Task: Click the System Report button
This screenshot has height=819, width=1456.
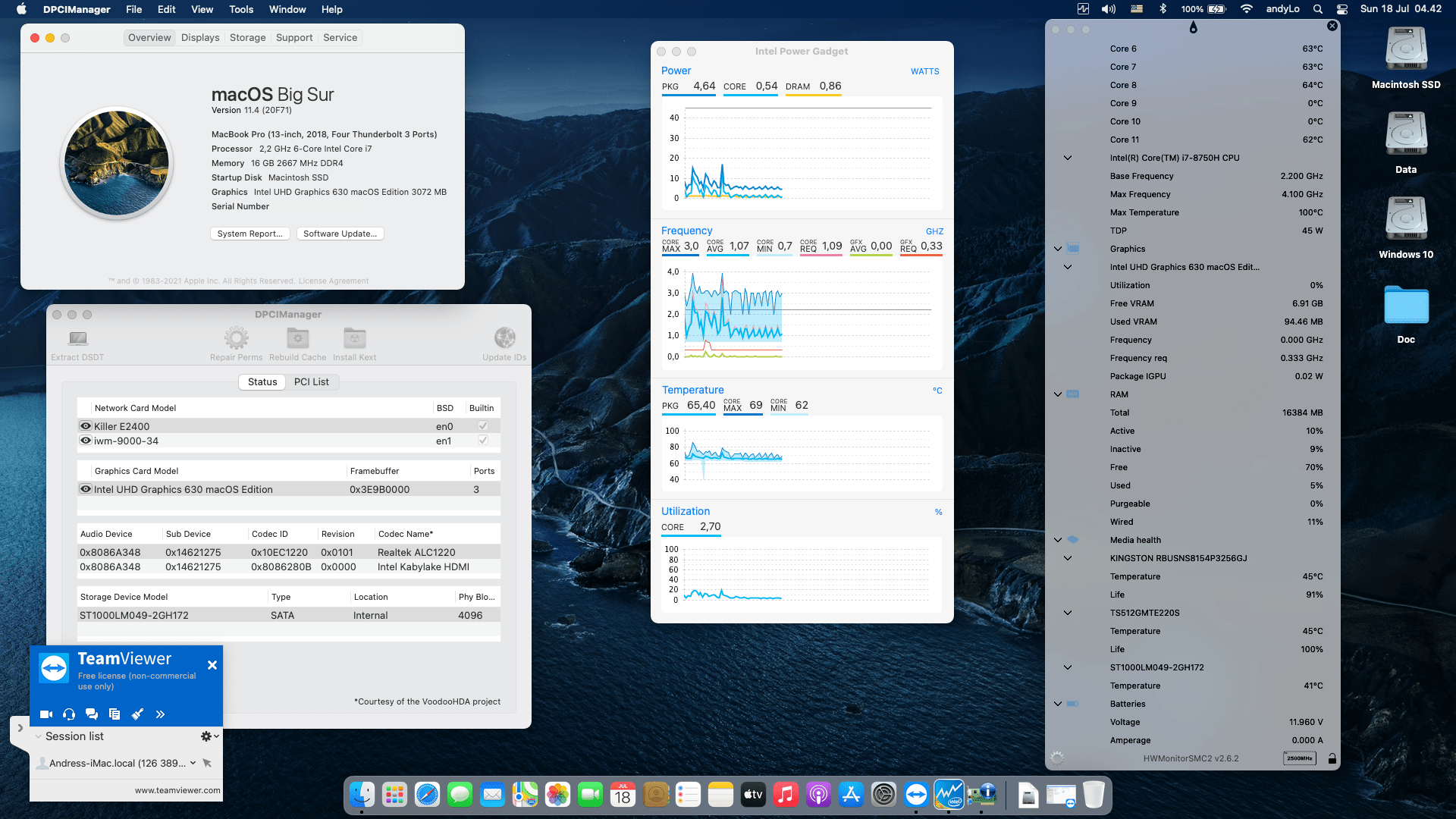Action: coord(249,234)
